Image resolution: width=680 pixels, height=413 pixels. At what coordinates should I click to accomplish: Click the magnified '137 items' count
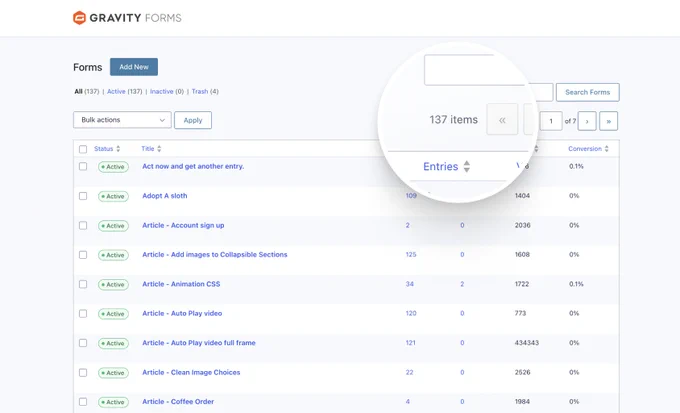[x=454, y=120]
